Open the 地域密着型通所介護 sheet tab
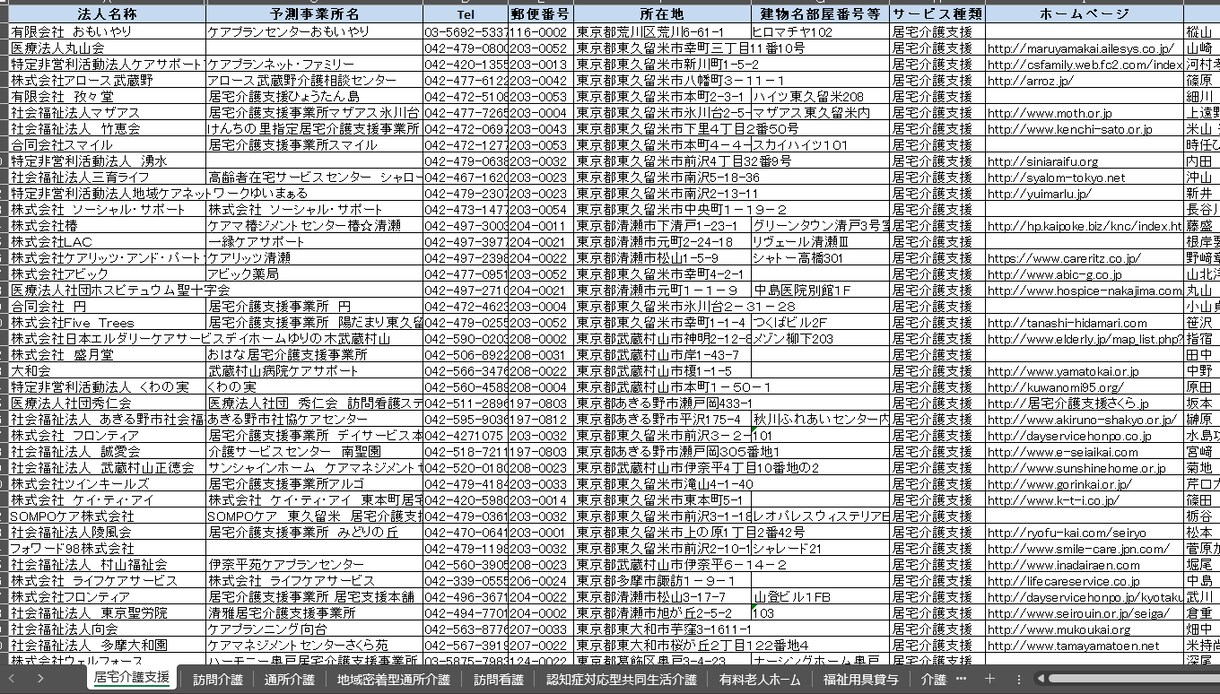 [393, 679]
